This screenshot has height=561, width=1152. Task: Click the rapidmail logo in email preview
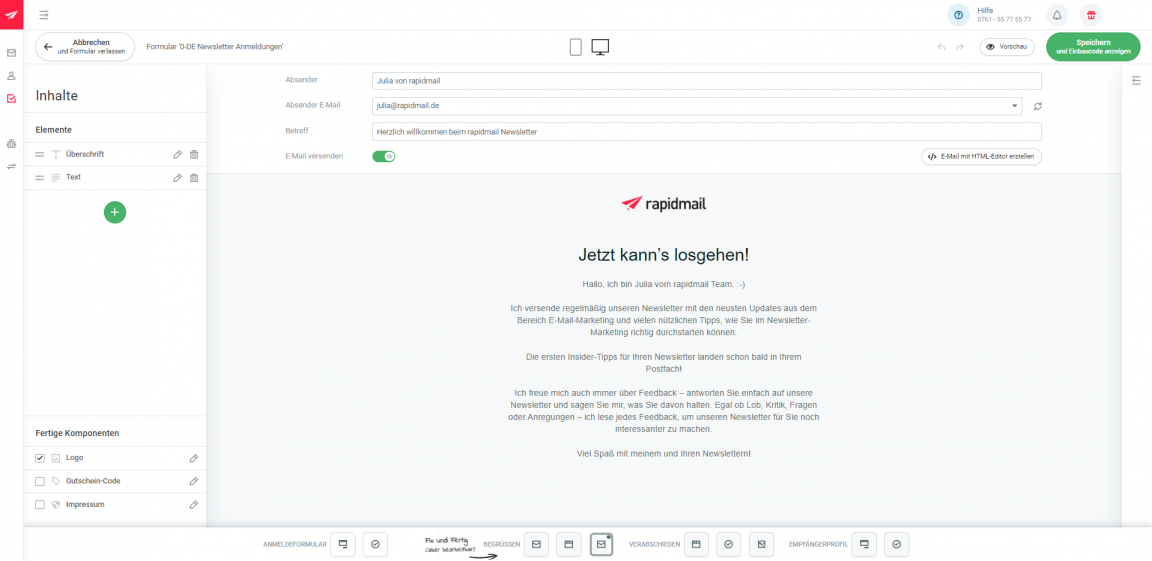coord(663,204)
